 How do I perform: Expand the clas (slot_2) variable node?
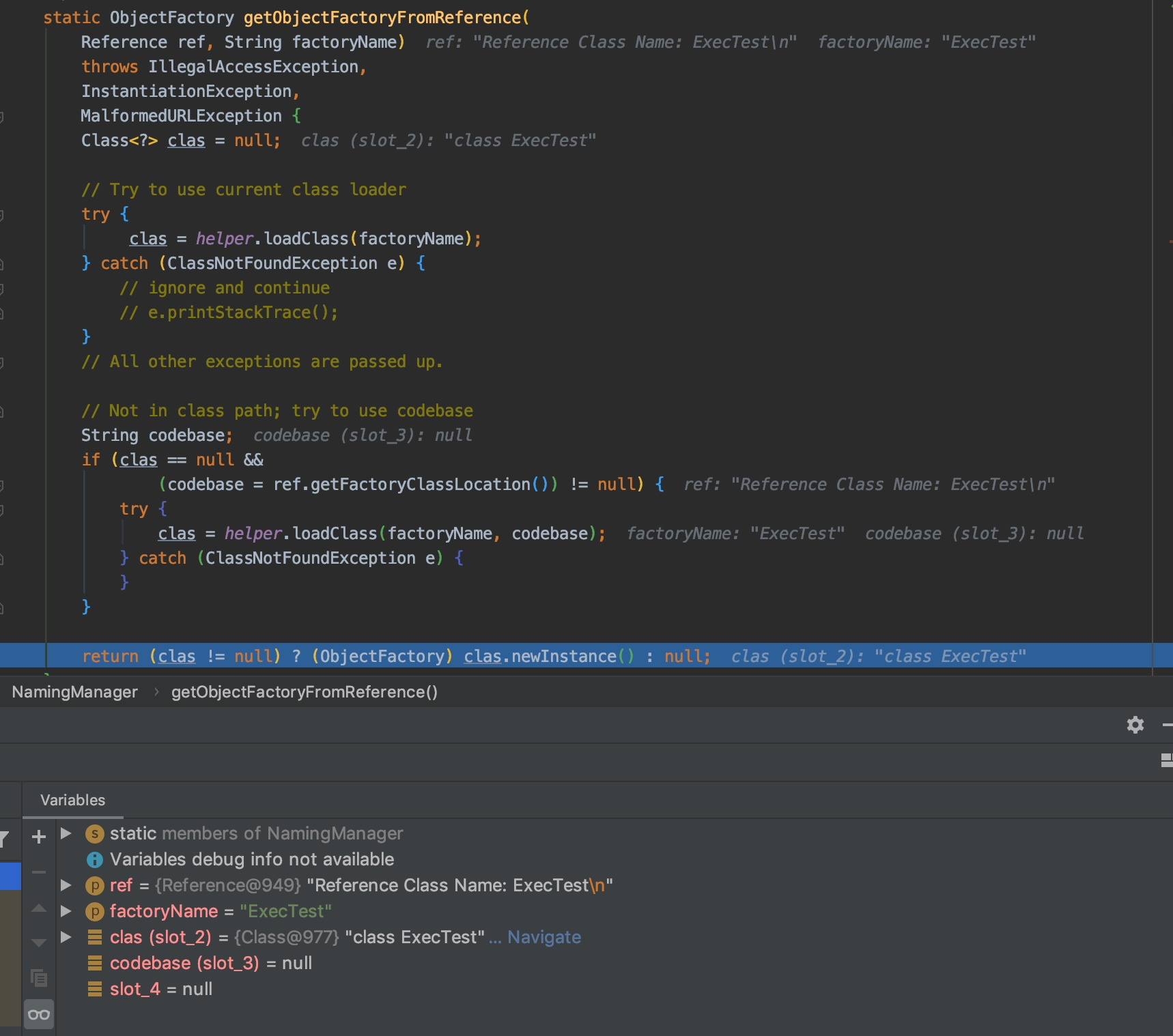click(x=66, y=937)
